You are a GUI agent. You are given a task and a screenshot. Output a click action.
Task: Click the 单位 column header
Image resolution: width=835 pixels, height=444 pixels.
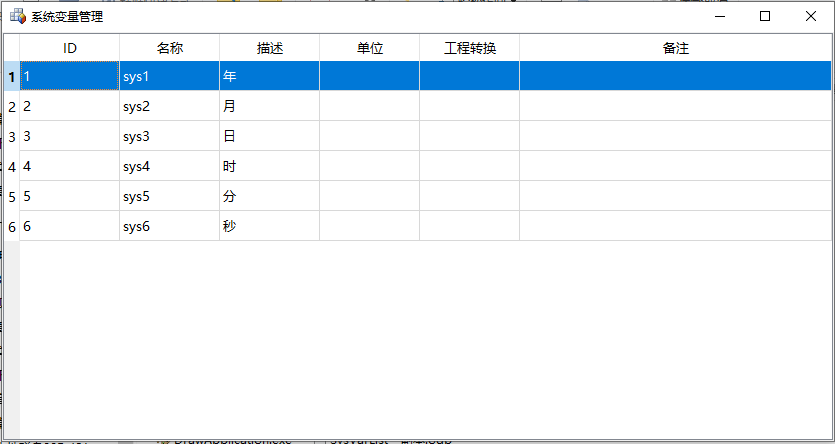[370, 48]
